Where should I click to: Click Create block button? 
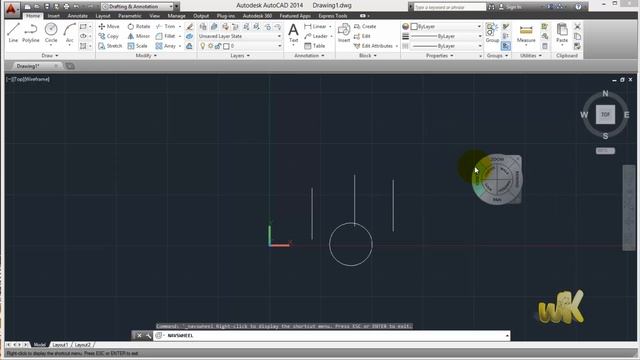(365, 26)
